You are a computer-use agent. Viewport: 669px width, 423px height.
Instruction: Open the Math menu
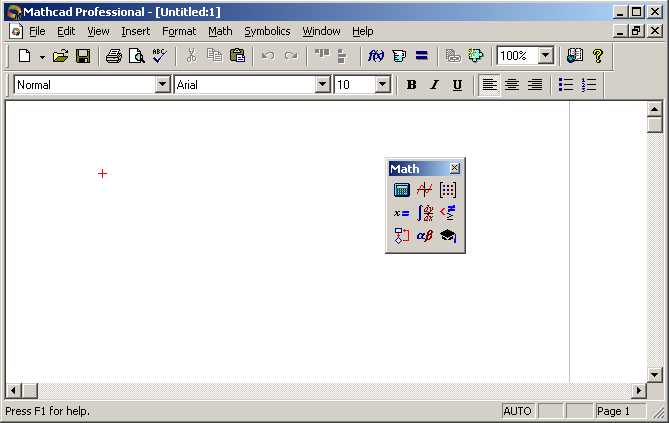220,32
